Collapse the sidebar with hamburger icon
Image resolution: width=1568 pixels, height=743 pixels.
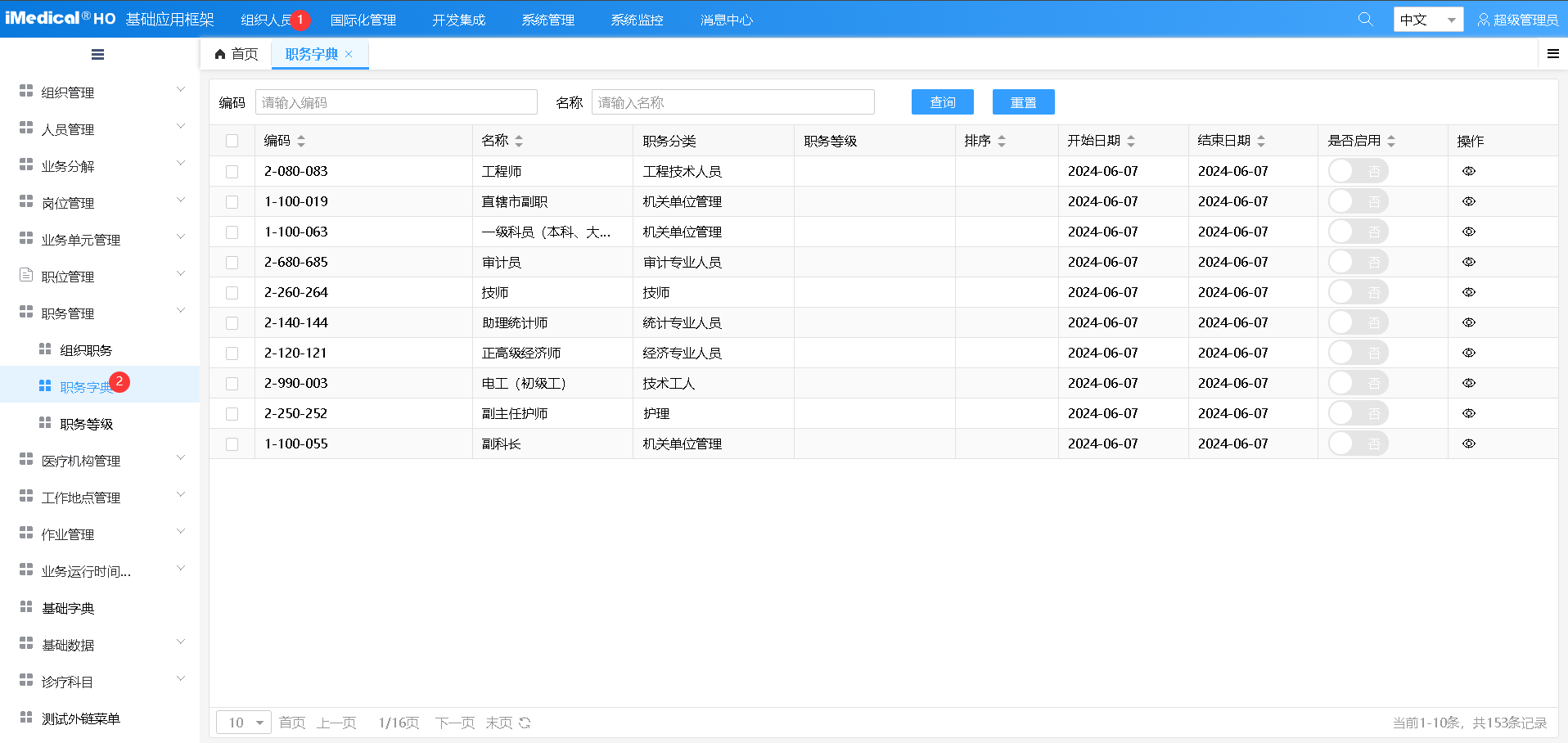[97, 55]
